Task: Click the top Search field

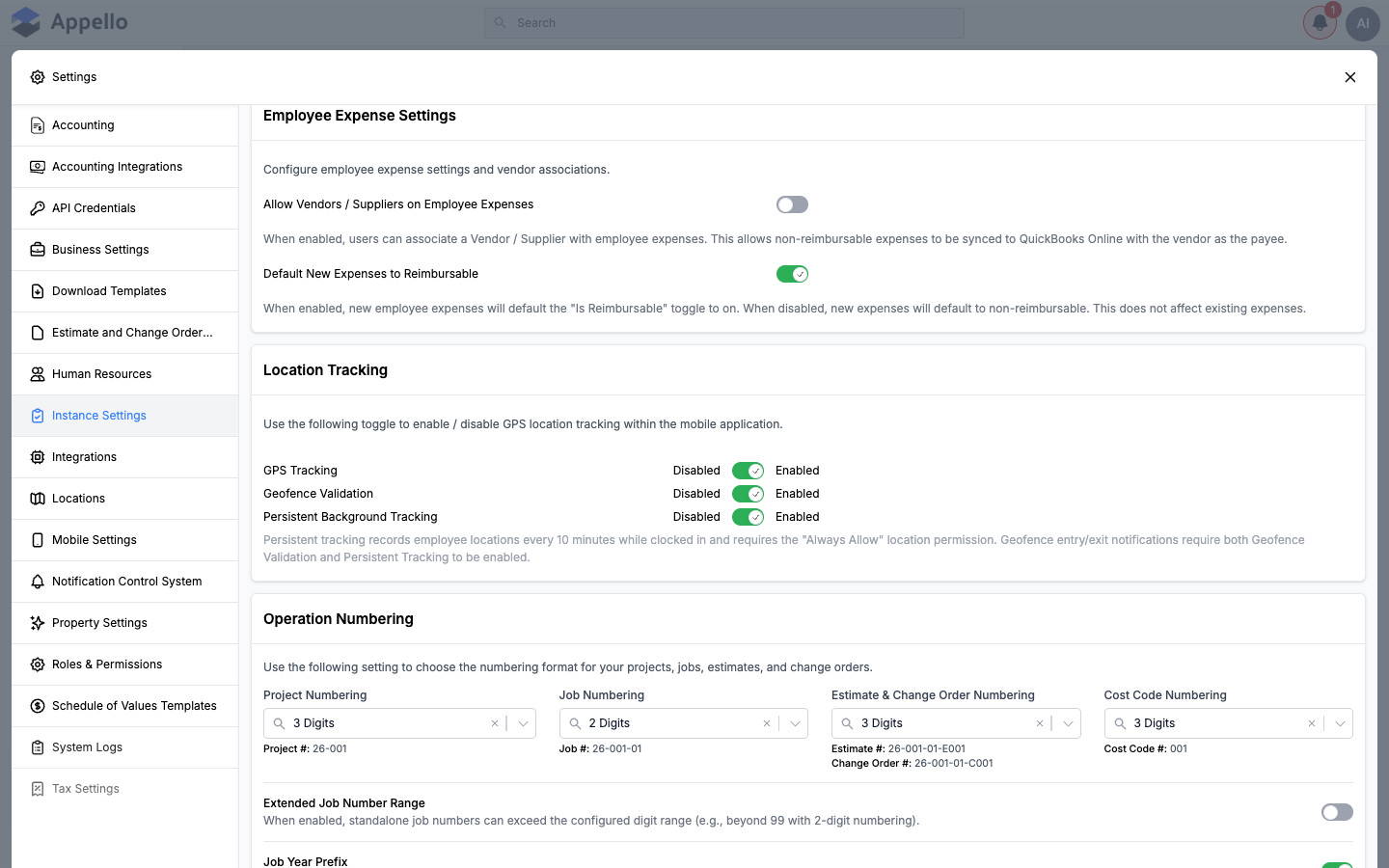Action: [x=724, y=23]
